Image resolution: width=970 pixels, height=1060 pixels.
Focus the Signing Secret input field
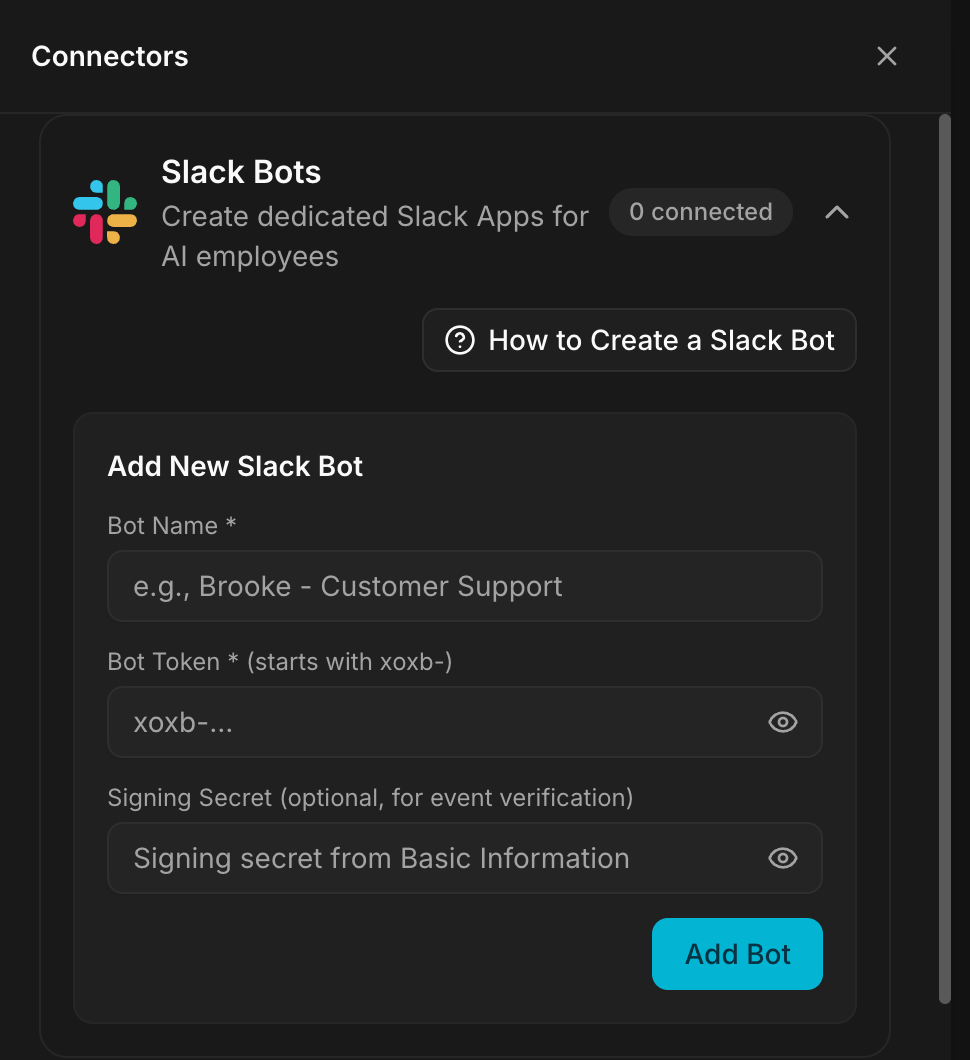tap(465, 858)
